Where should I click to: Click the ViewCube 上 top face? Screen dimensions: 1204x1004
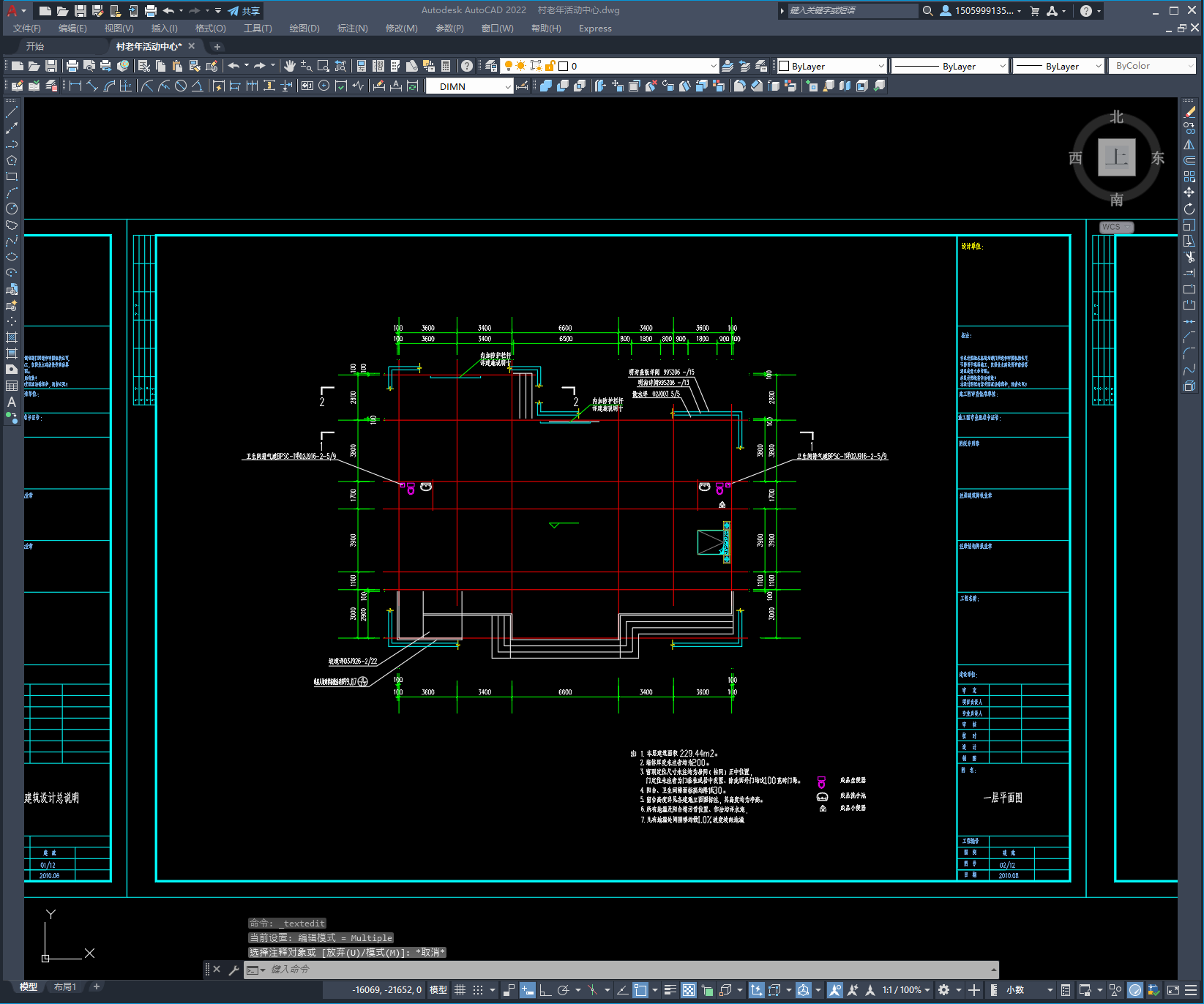1117,157
